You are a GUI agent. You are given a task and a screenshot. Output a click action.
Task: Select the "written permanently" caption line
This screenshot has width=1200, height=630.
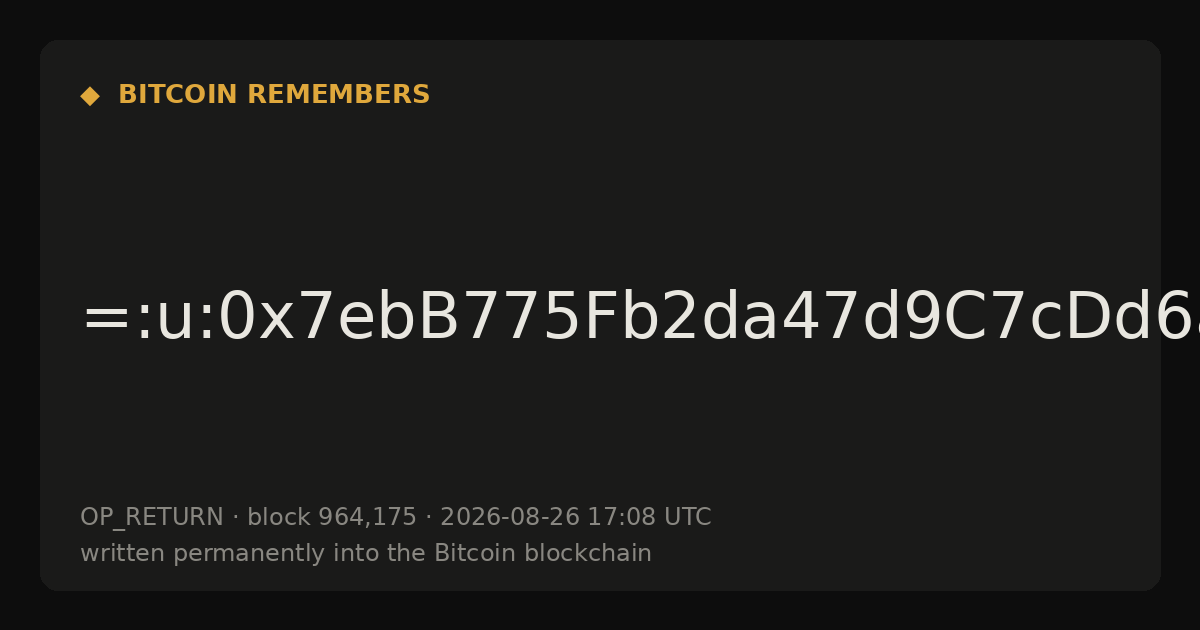pos(366,554)
